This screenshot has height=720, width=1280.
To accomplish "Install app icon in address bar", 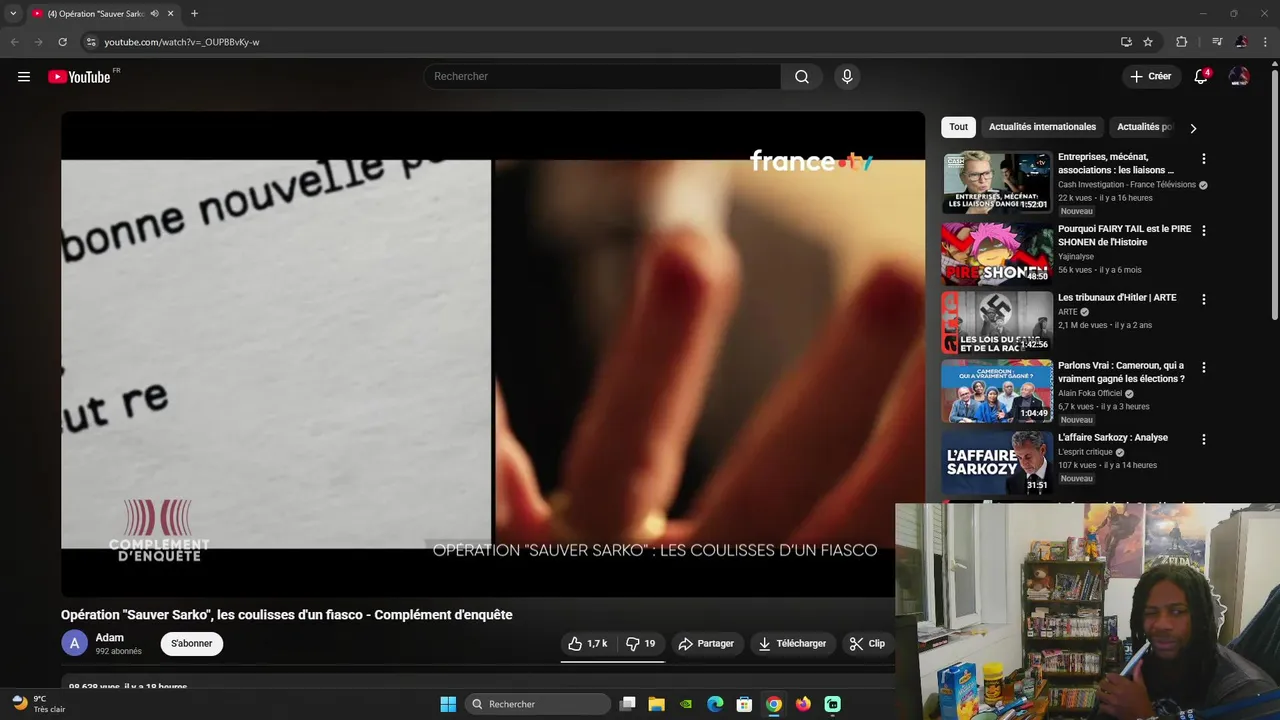I will [x=1126, y=42].
